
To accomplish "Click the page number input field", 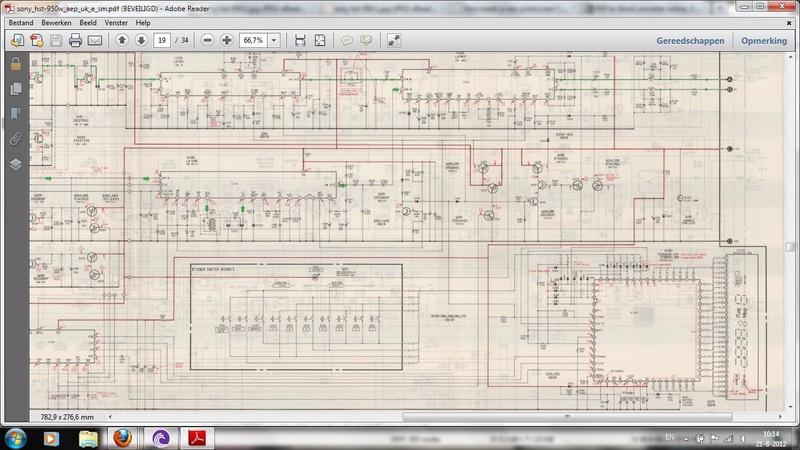I will coord(161,41).
